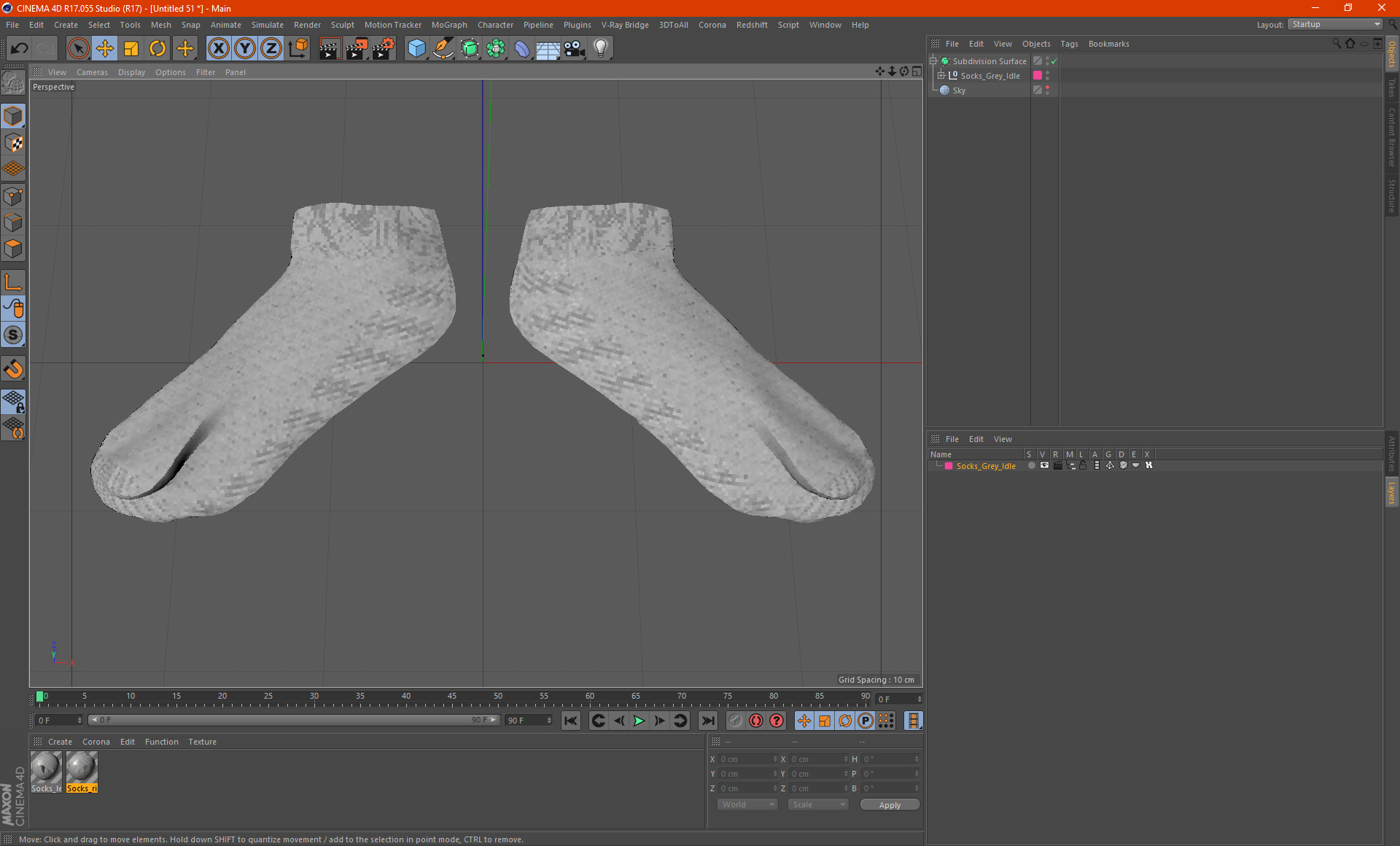
Task: Select the second Socks material thumbnail
Action: 82,768
